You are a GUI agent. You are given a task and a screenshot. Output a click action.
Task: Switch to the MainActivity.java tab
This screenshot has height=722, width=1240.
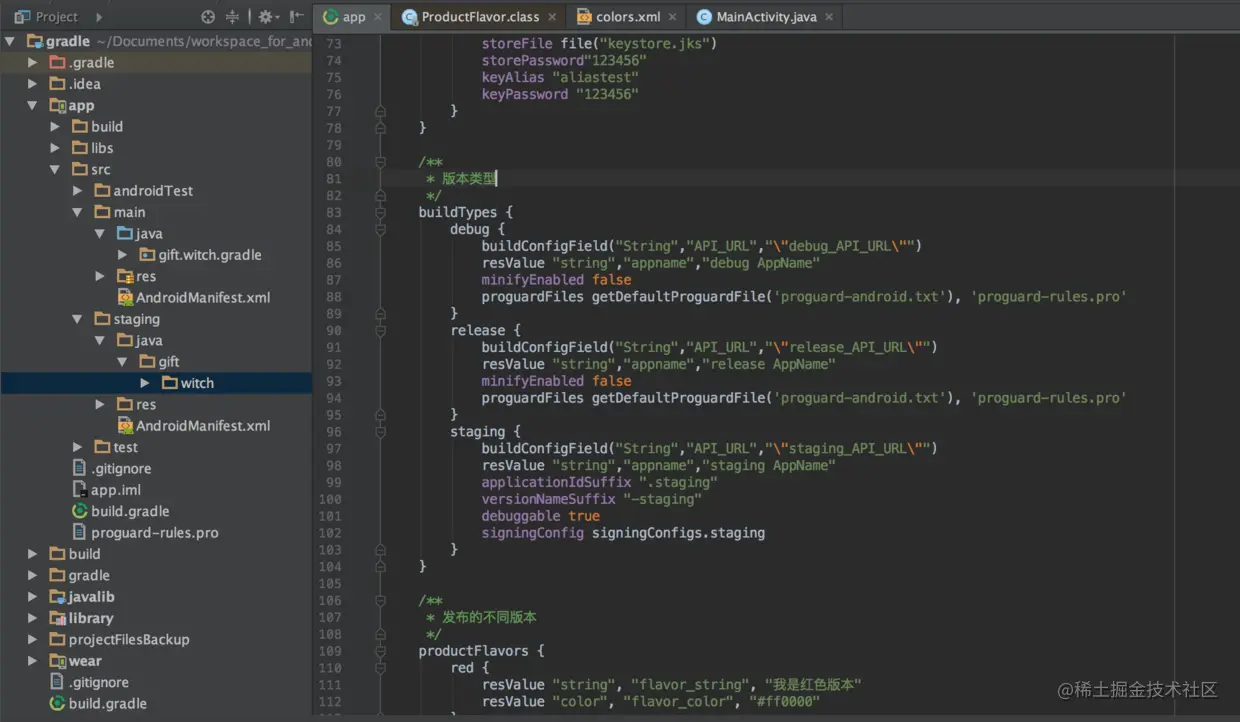tap(766, 17)
